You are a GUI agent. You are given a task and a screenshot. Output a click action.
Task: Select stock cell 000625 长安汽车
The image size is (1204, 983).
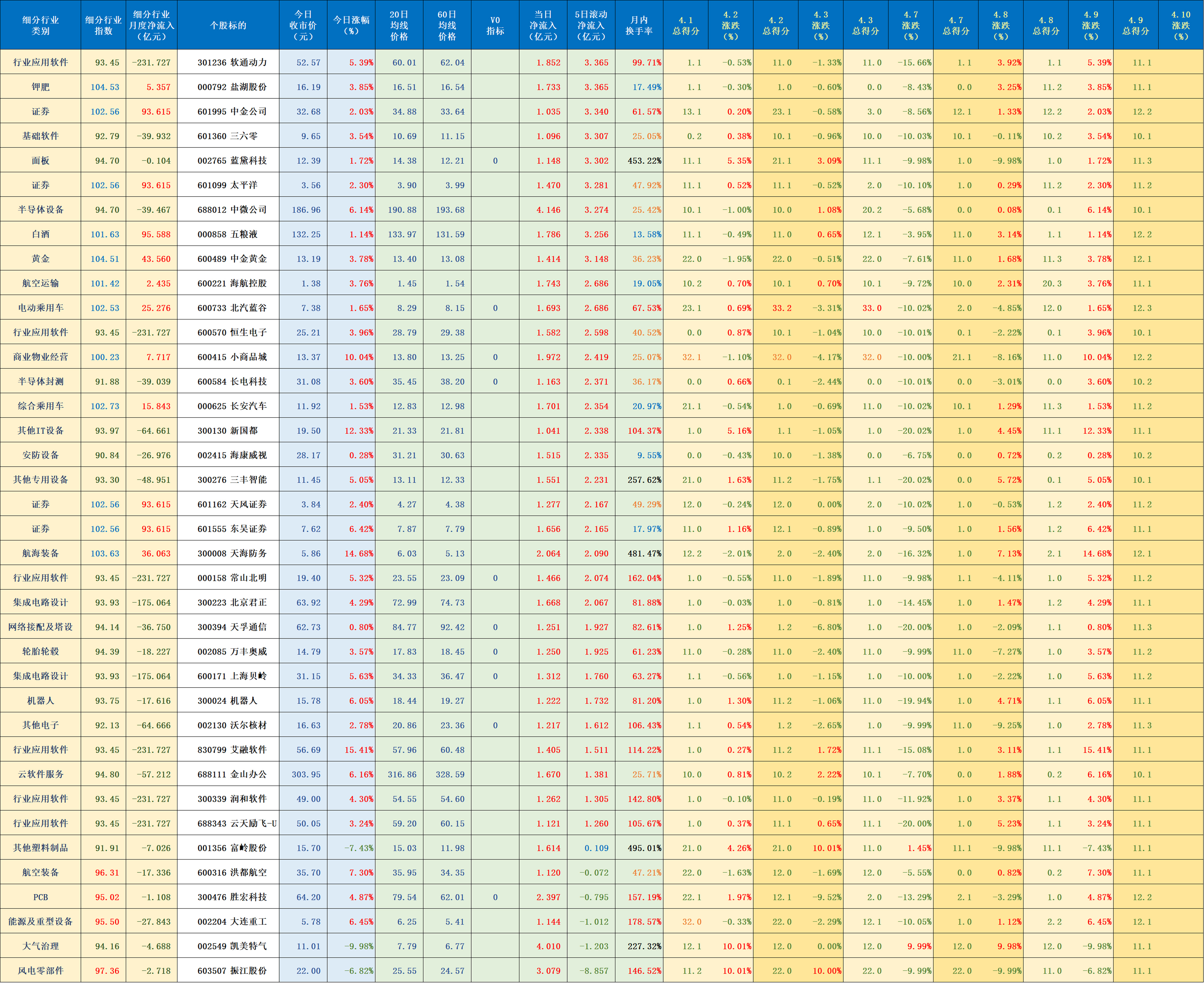click(x=228, y=406)
